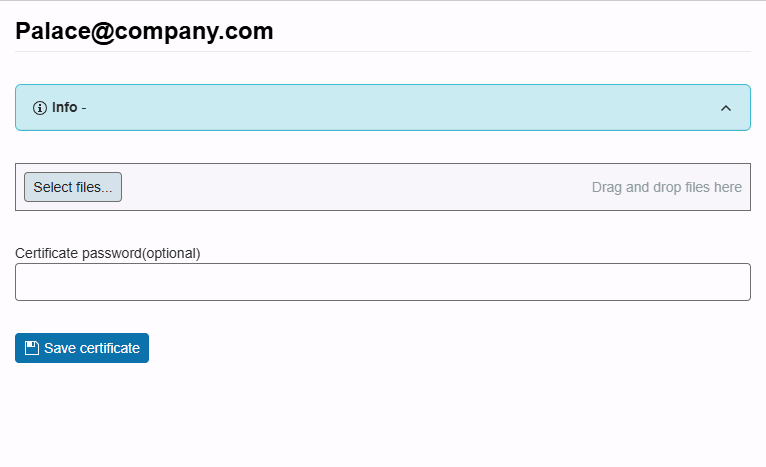Collapse the Info panel with chevron
The height and width of the screenshot is (467, 766).
click(x=726, y=108)
